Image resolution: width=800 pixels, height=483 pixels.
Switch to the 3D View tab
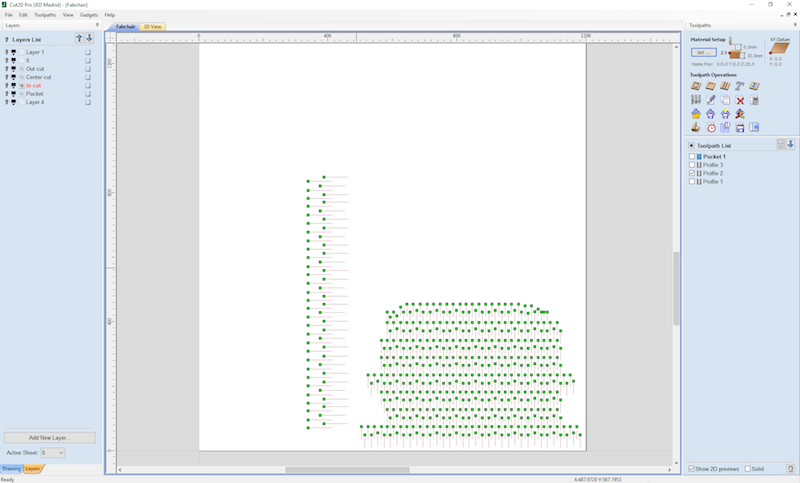(x=153, y=27)
